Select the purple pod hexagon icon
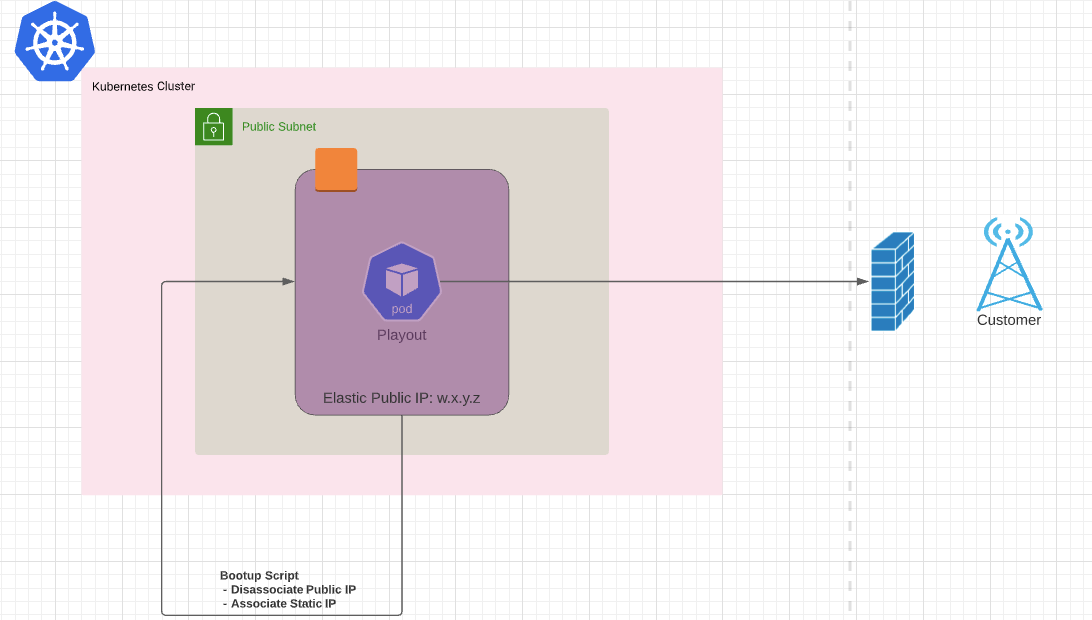Screen dimensions: 1092x620 tap(402, 283)
